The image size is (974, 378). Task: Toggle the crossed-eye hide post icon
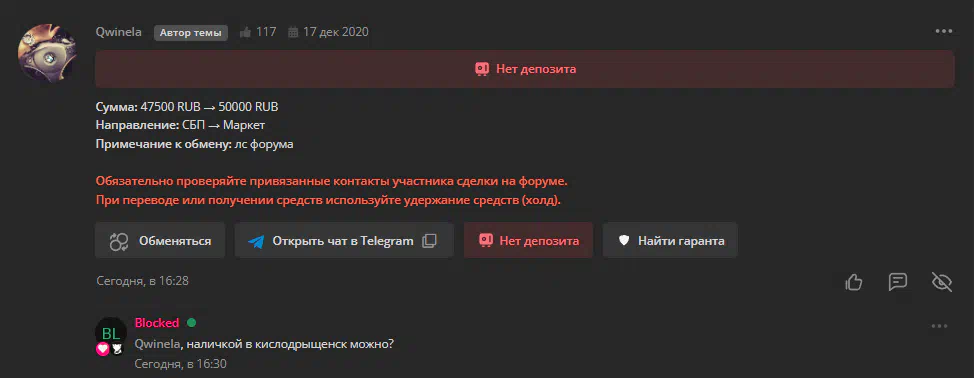942,282
